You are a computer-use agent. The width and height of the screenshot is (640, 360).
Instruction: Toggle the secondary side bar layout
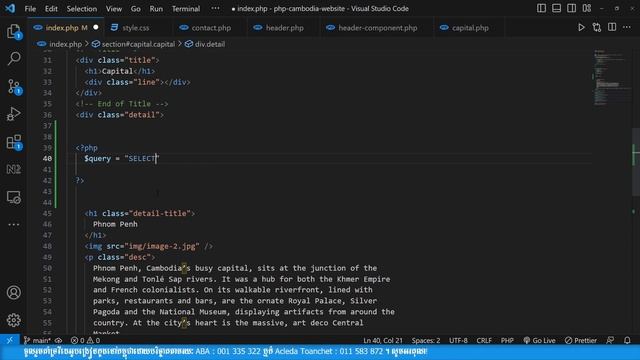pos(571,8)
